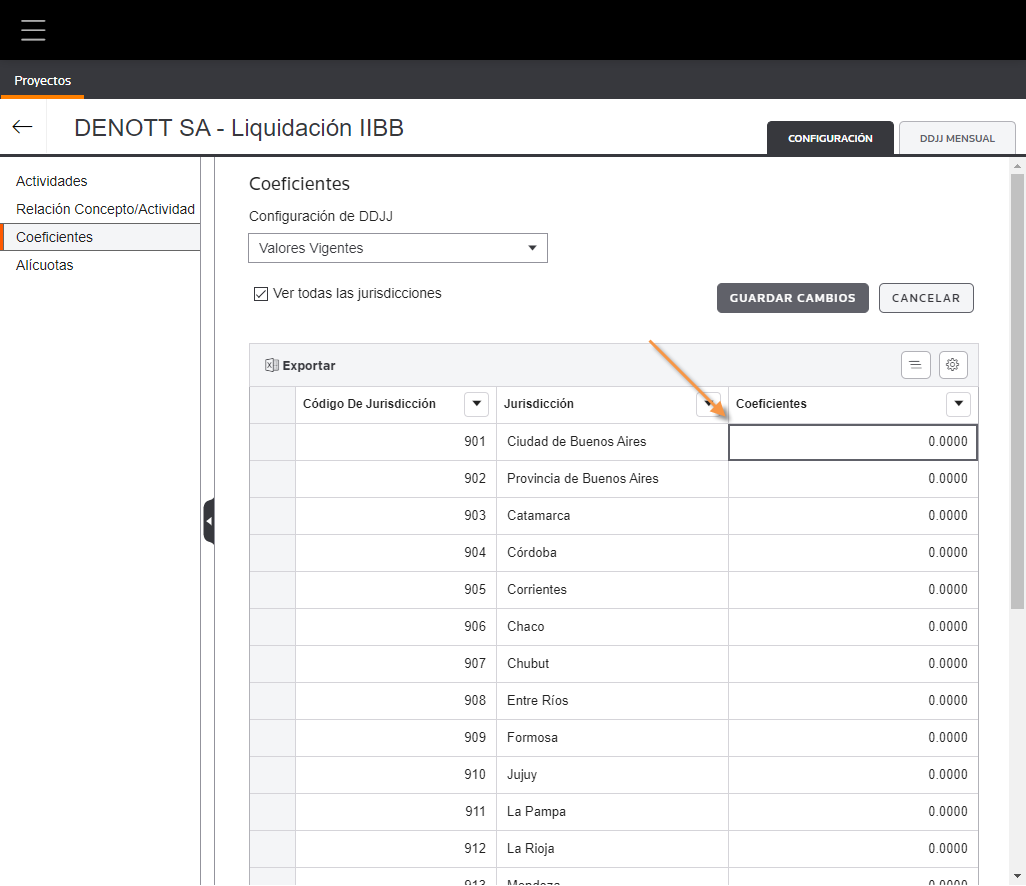The width and height of the screenshot is (1026, 886).
Task: Click the Excel icon beside Exportar
Action: (x=272, y=365)
